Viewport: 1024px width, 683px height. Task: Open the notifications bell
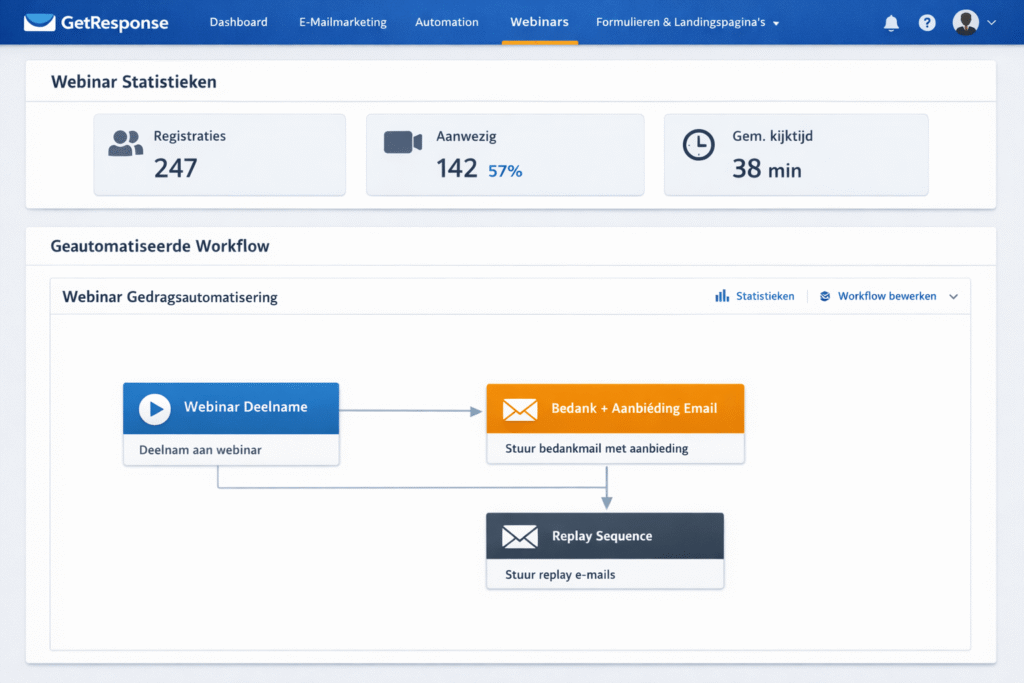pyautogui.click(x=891, y=23)
